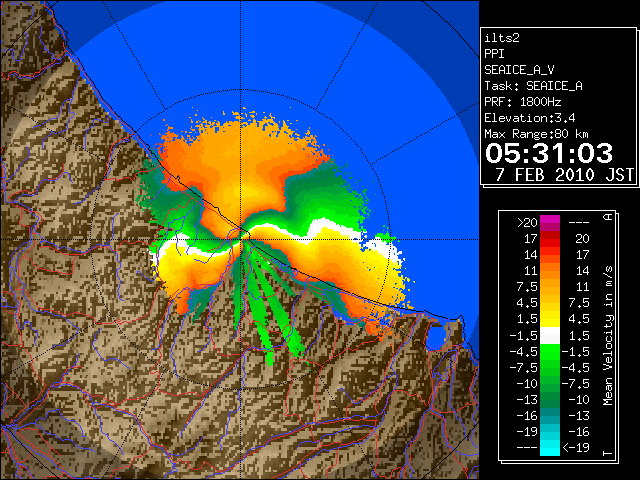Viewport: 640px width, 480px height.
Task: Click the 'T' marker at legend bottom
Action: coord(608,453)
